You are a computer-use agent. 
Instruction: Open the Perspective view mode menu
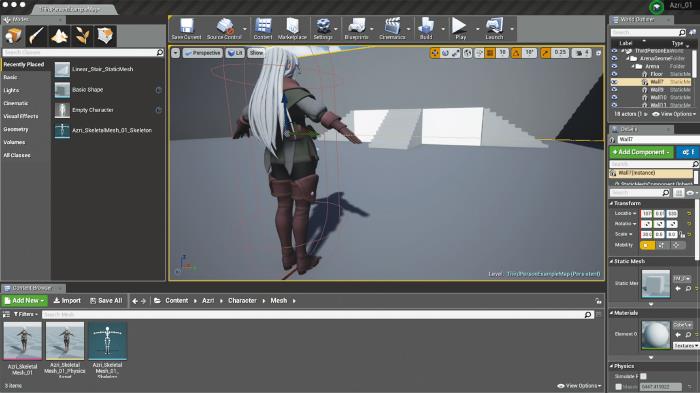coord(202,53)
